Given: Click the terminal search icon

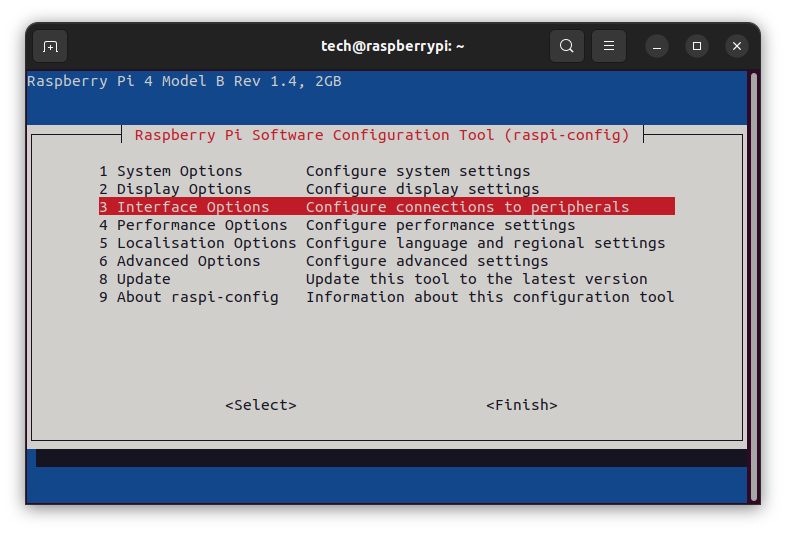Looking at the screenshot, I should [x=566, y=46].
